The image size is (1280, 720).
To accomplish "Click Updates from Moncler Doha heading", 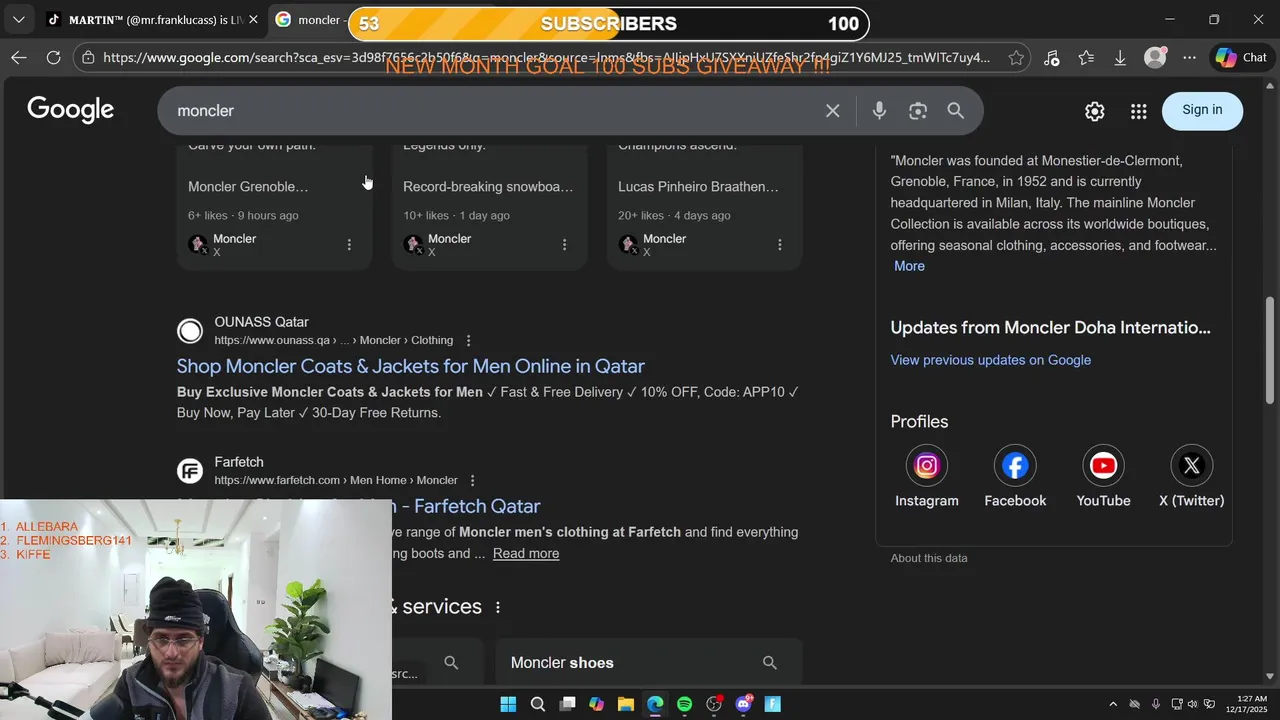I will [1050, 328].
